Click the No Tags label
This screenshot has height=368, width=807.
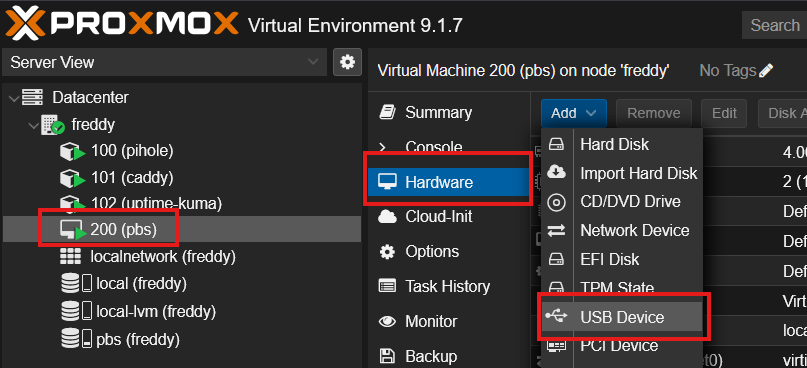point(728,71)
